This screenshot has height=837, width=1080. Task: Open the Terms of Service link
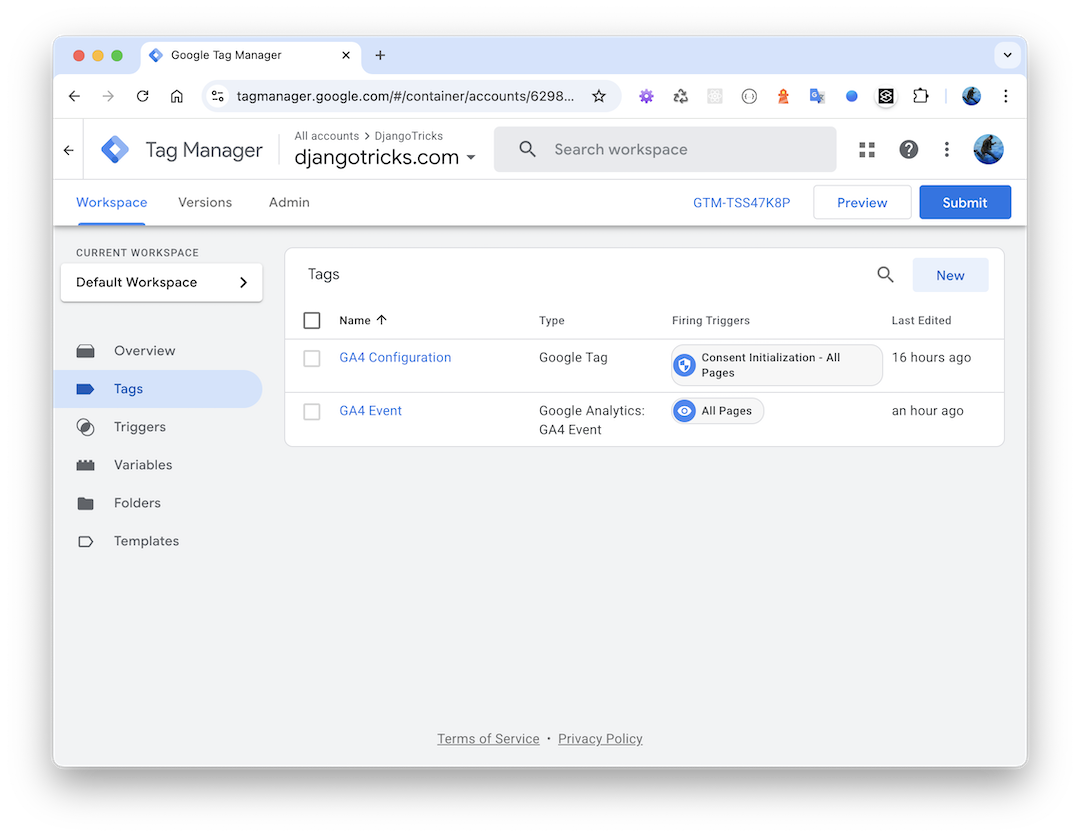[488, 739]
